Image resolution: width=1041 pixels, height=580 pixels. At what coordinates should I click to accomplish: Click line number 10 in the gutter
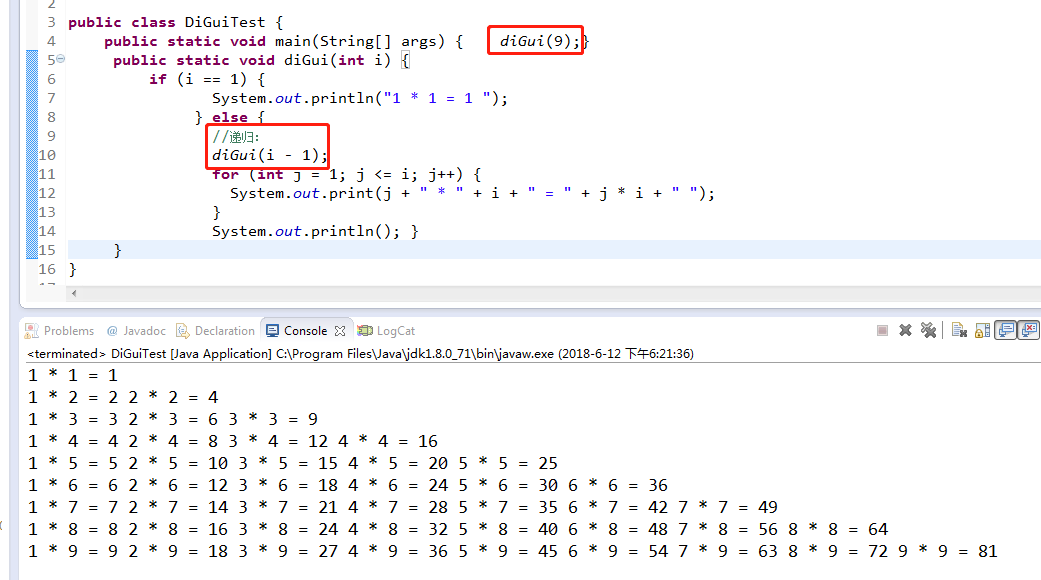(x=46, y=155)
